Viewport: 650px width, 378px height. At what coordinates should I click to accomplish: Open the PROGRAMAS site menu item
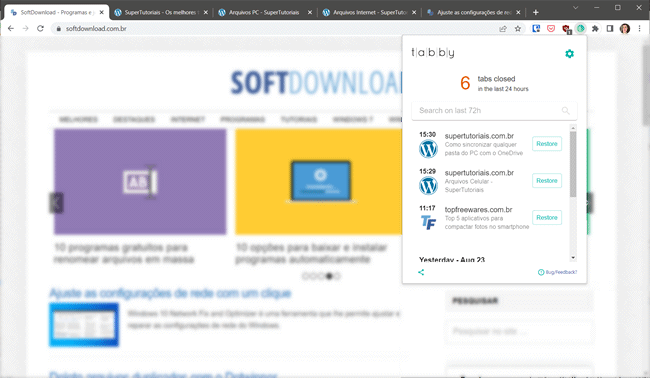(243, 119)
